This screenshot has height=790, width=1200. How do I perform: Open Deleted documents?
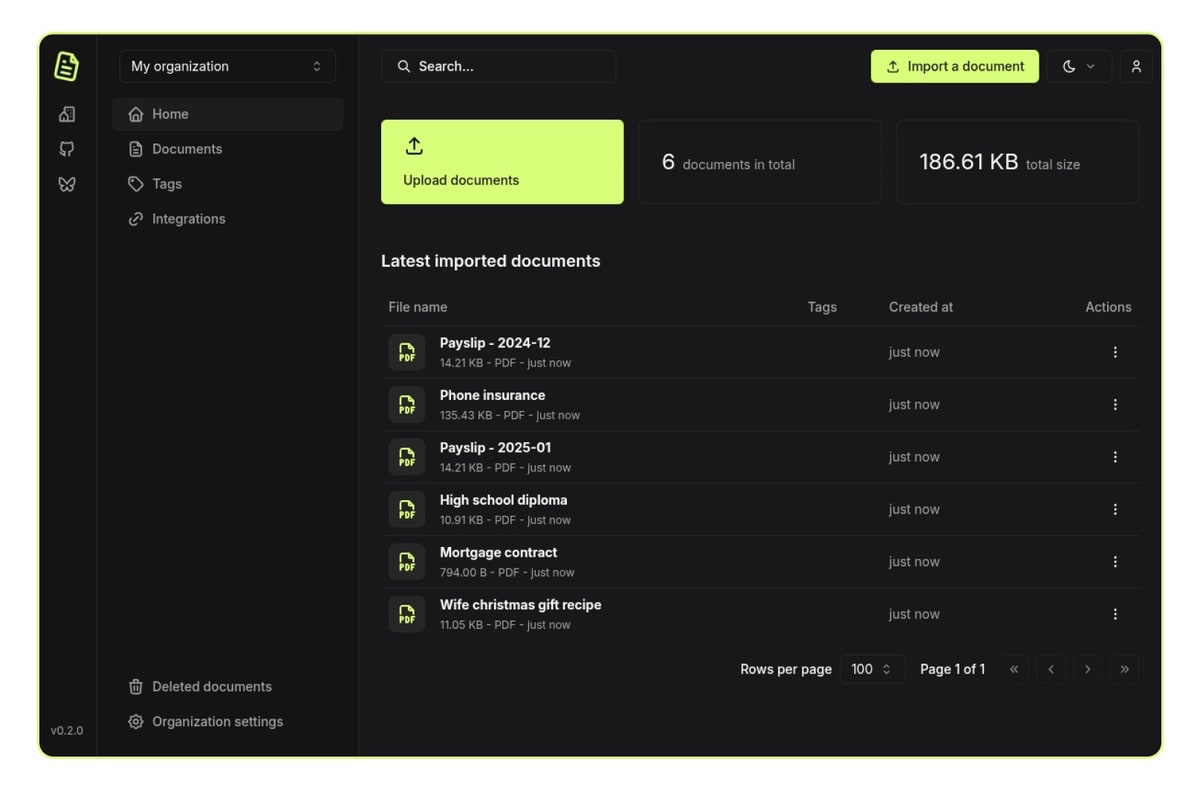tap(211, 687)
